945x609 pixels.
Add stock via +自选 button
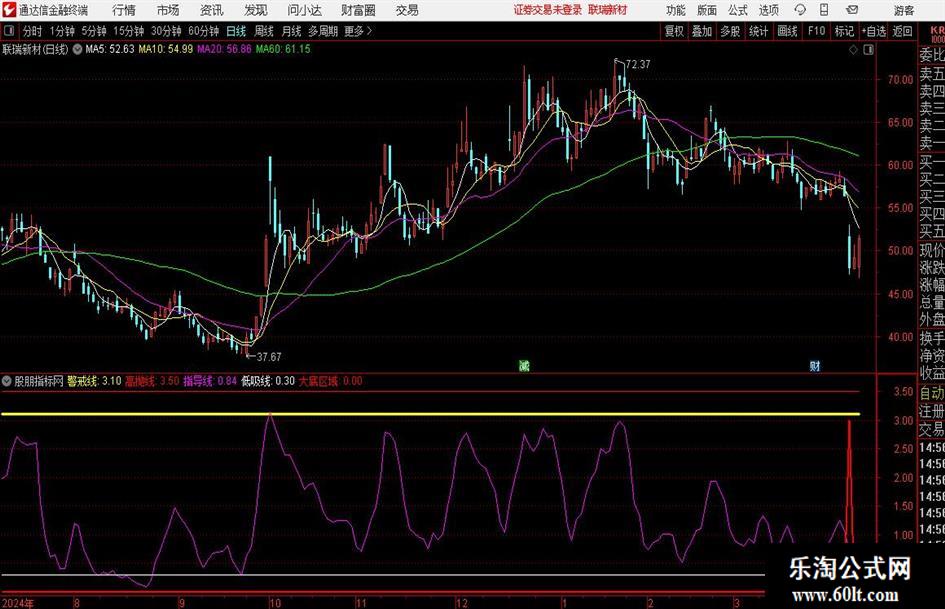coord(873,31)
